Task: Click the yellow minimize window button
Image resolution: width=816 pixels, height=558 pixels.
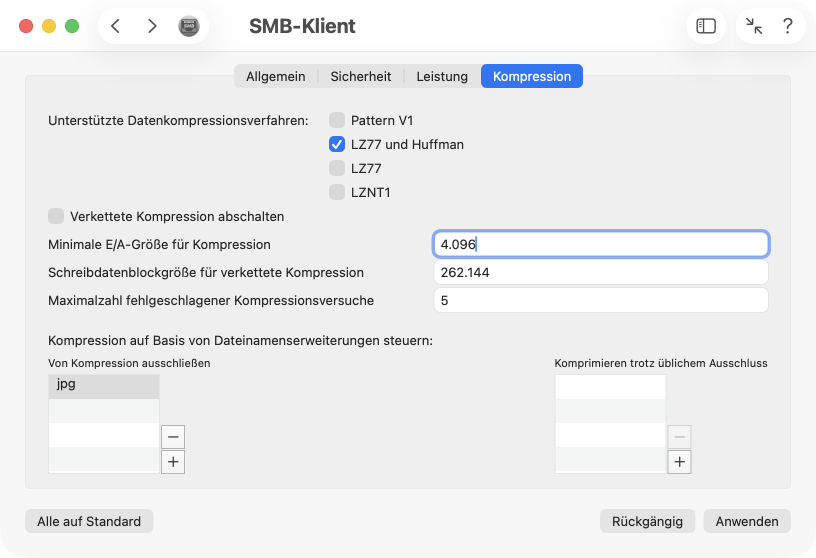Action: pyautogui.click(x=49, y=26)
